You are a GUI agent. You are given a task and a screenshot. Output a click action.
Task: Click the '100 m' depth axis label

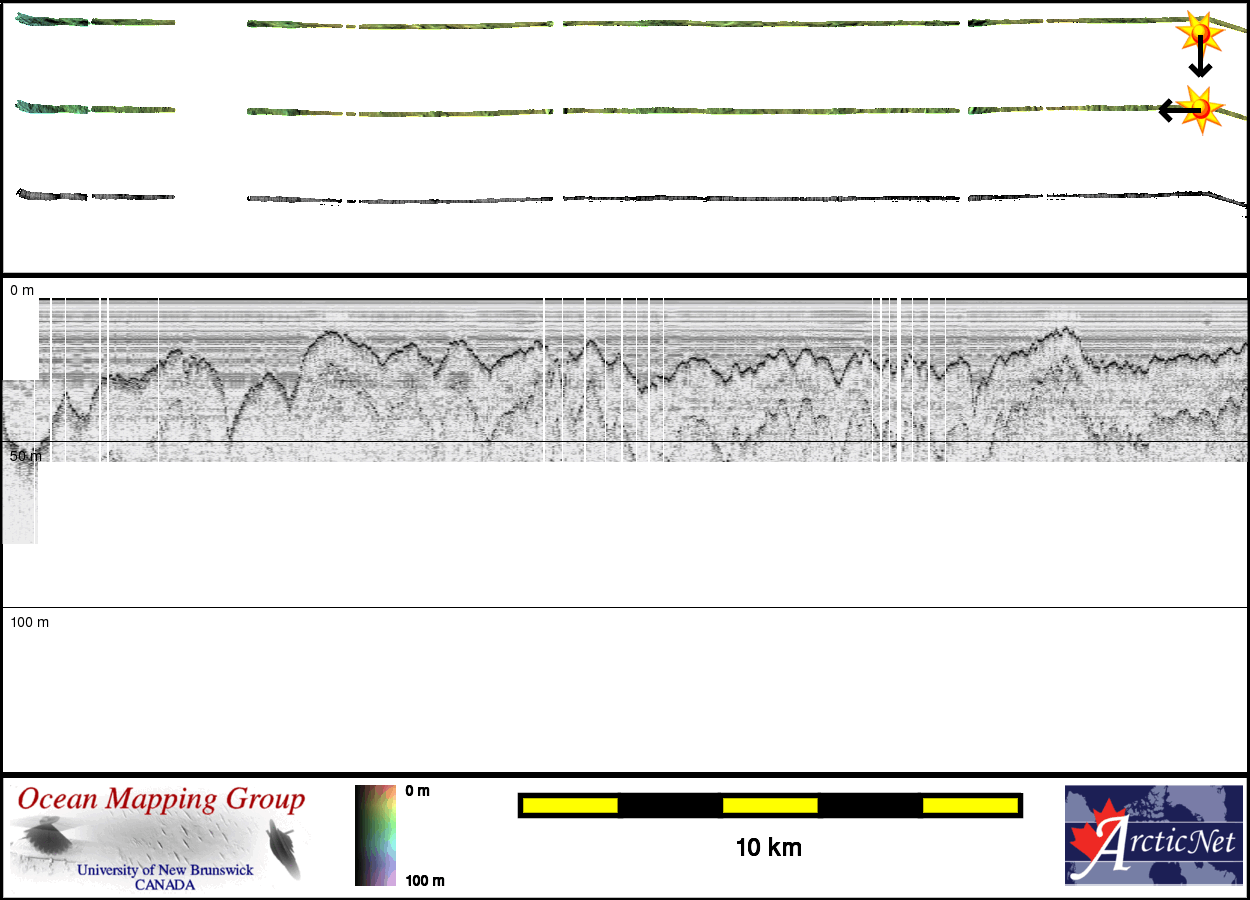point(30,622)
